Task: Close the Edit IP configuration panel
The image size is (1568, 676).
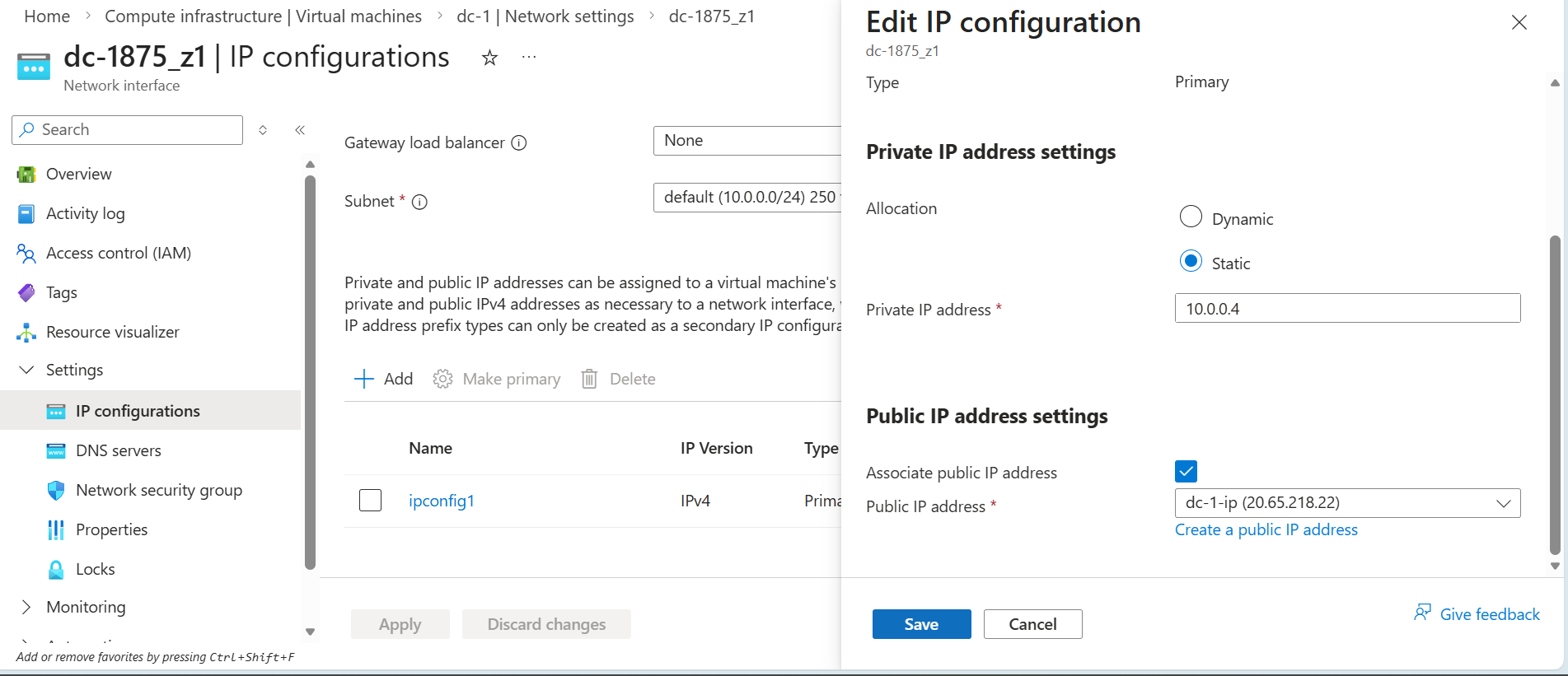Action: (1519, 22)
